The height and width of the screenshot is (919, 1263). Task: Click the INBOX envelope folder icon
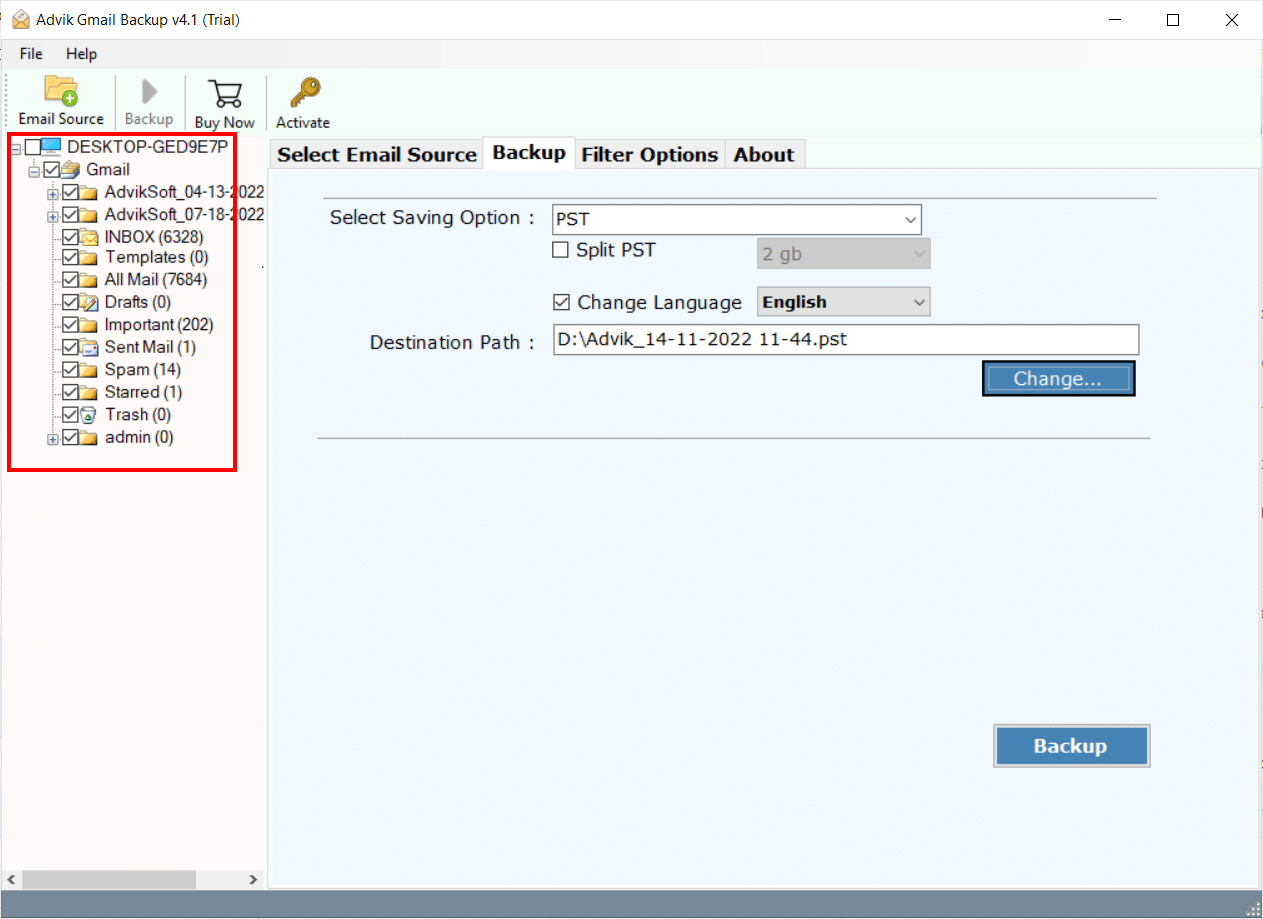click(x=89, y=237)
